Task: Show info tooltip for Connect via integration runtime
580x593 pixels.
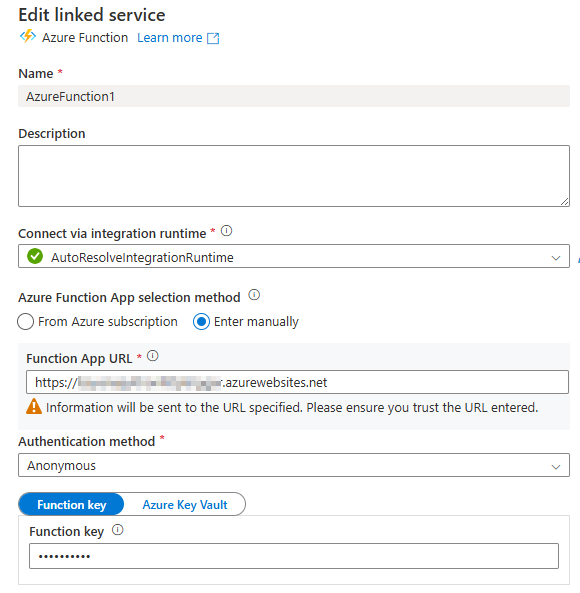Action: 226,231
